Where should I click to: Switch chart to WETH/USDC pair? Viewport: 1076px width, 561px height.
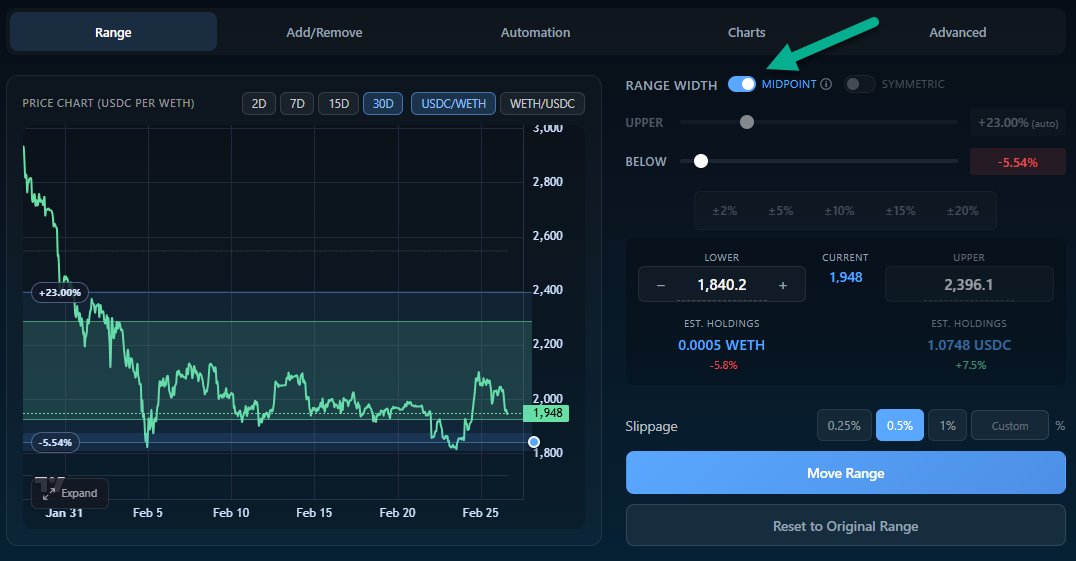(542, 104)
